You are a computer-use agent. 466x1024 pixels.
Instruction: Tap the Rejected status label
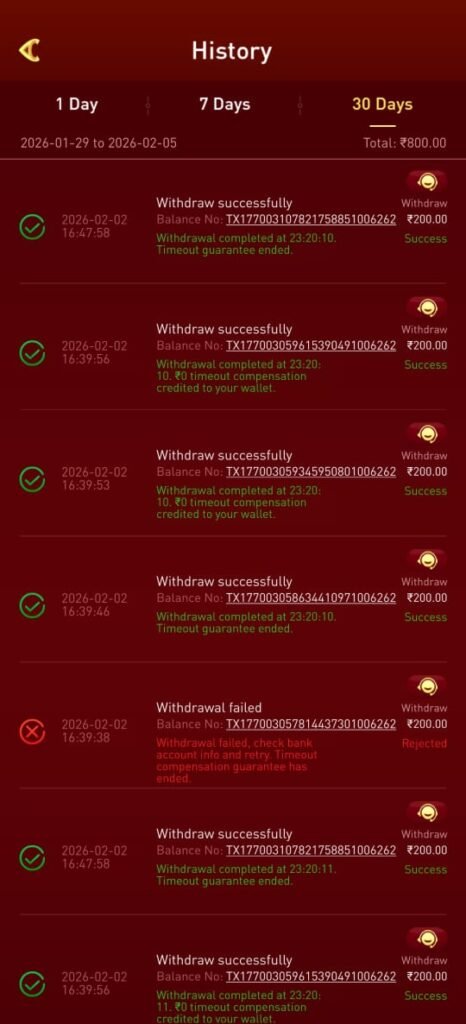[424, 743]
